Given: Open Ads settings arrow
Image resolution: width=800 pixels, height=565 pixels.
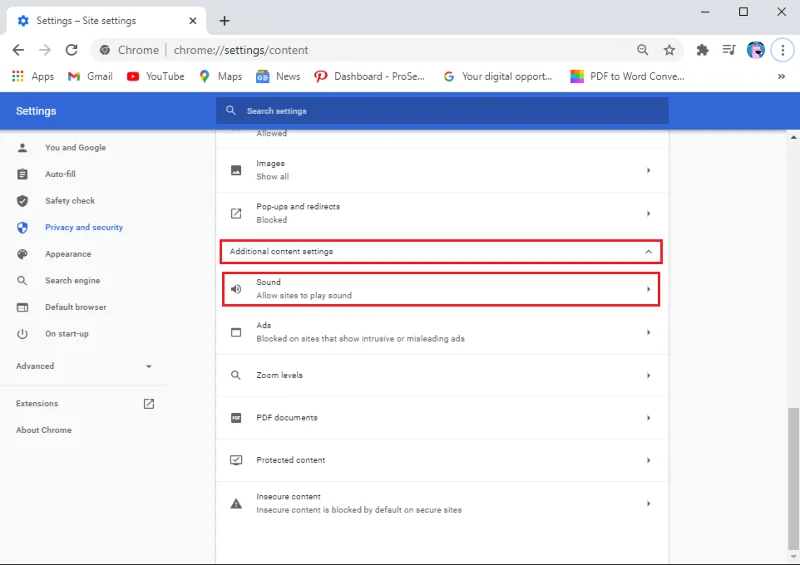Looking at the screenshot, I should pos(648,332).
